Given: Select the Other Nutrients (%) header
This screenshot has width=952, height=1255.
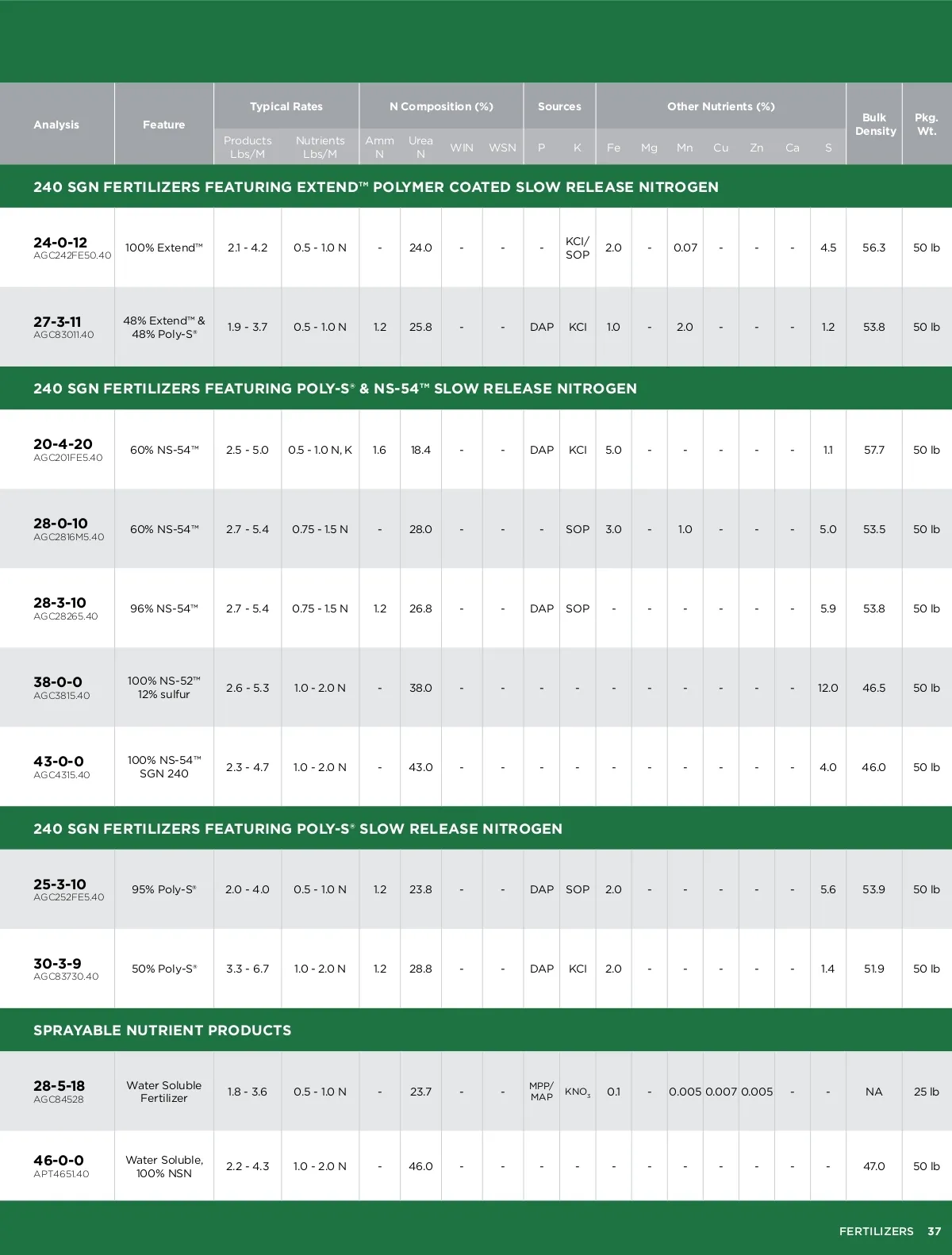Looking at the screenshot, I should tap(720, 106).
